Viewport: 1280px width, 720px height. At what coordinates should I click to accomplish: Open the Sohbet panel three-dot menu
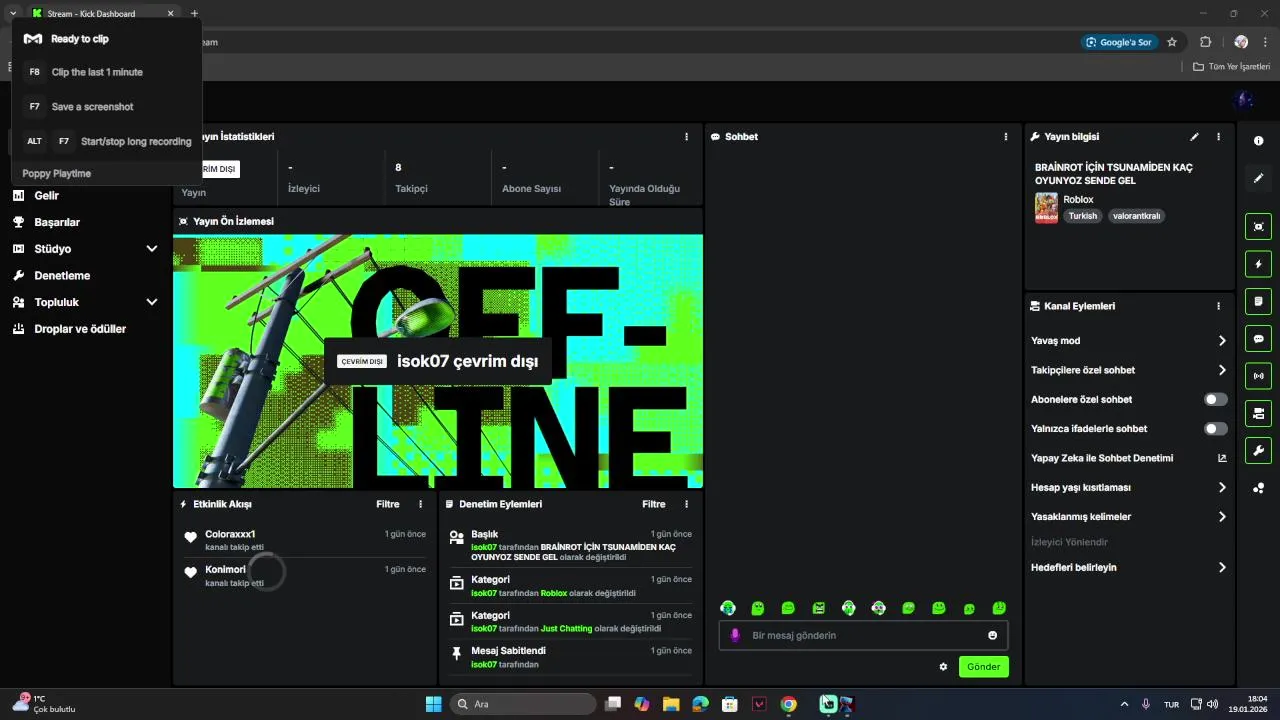pos(1006,137)
